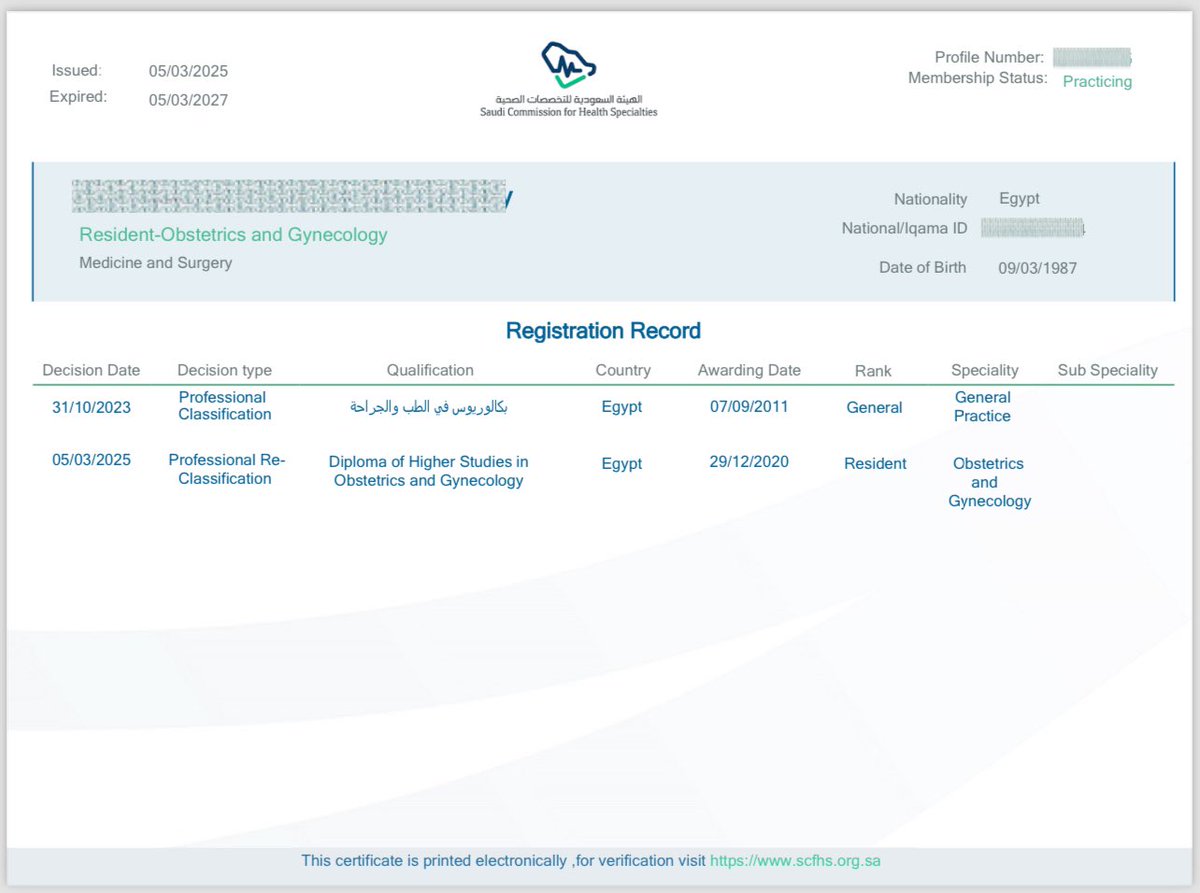Click the Diploma of Higher Studies qualification text
The height and width of the screenshot is (893, 1200).
click(x=430, y=471)
